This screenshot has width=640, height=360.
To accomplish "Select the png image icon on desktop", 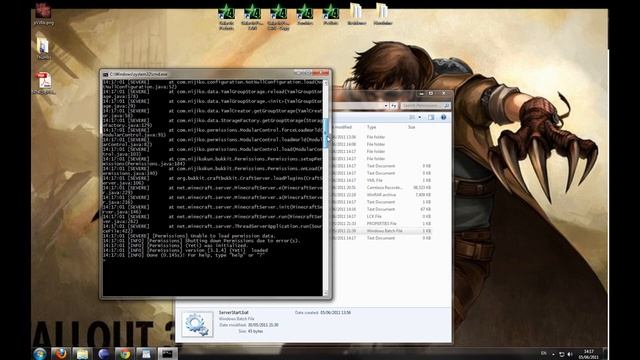I will pos(43,13).
